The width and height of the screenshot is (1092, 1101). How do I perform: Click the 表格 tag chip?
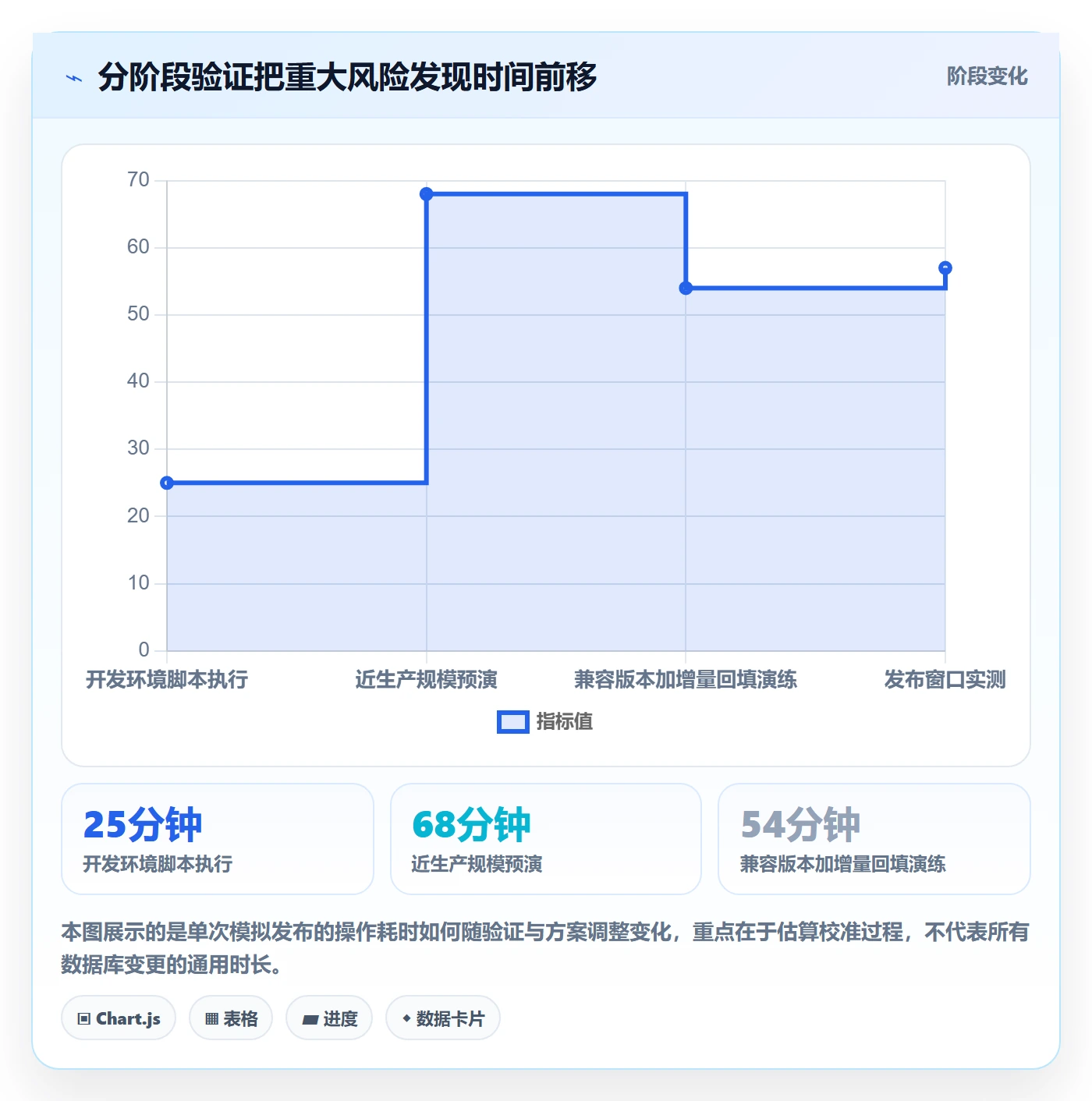coord(231,1018)
